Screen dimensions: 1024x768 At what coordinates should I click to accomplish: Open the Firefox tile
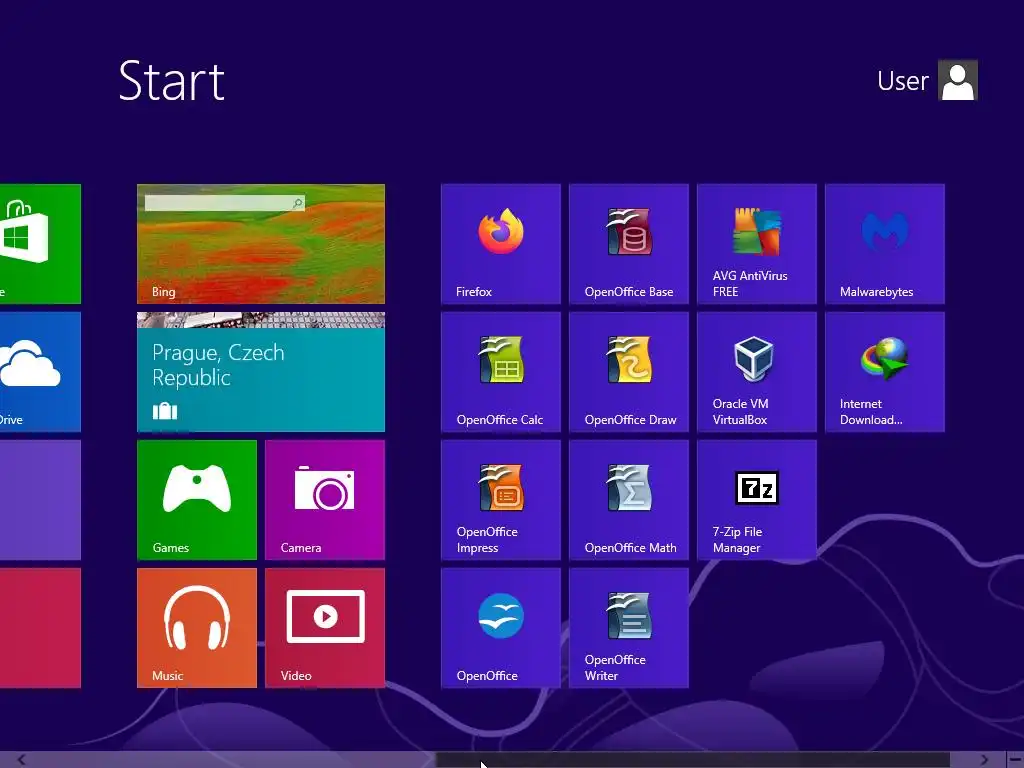(x=501, y=244)
